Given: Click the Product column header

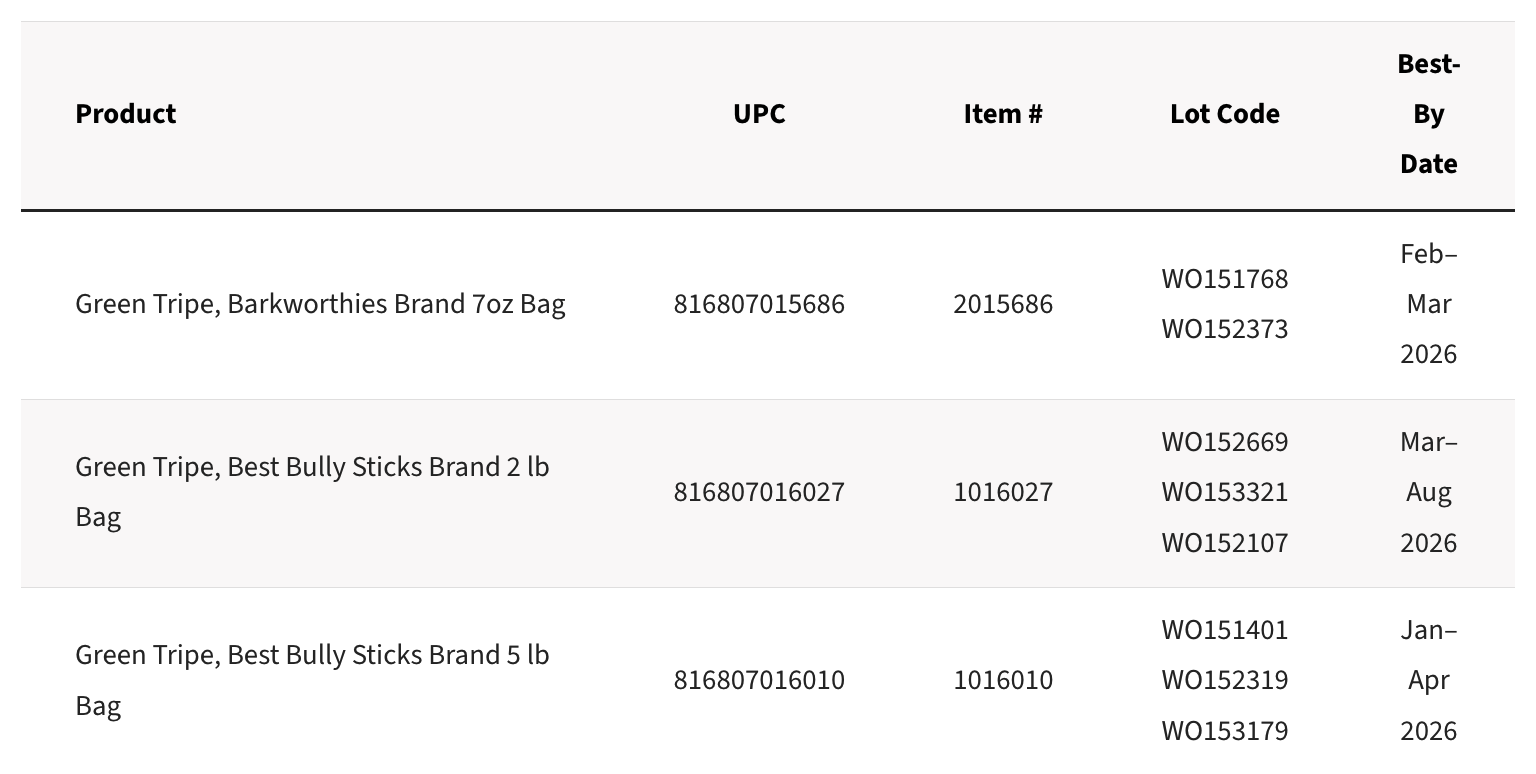Looking at the screenshot, I should point(126,114).
